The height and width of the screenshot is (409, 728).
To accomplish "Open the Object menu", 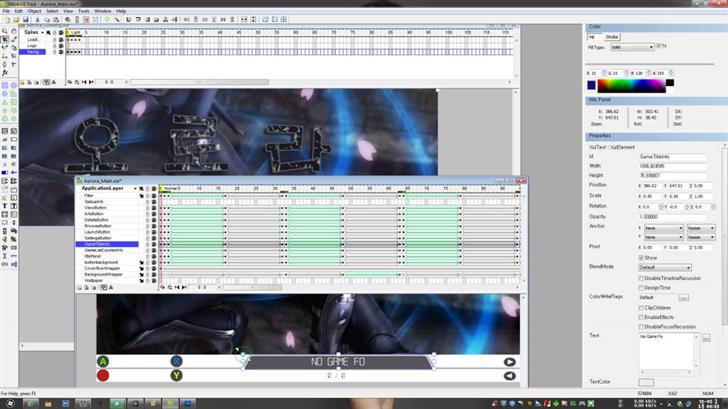I will (34, 11).
